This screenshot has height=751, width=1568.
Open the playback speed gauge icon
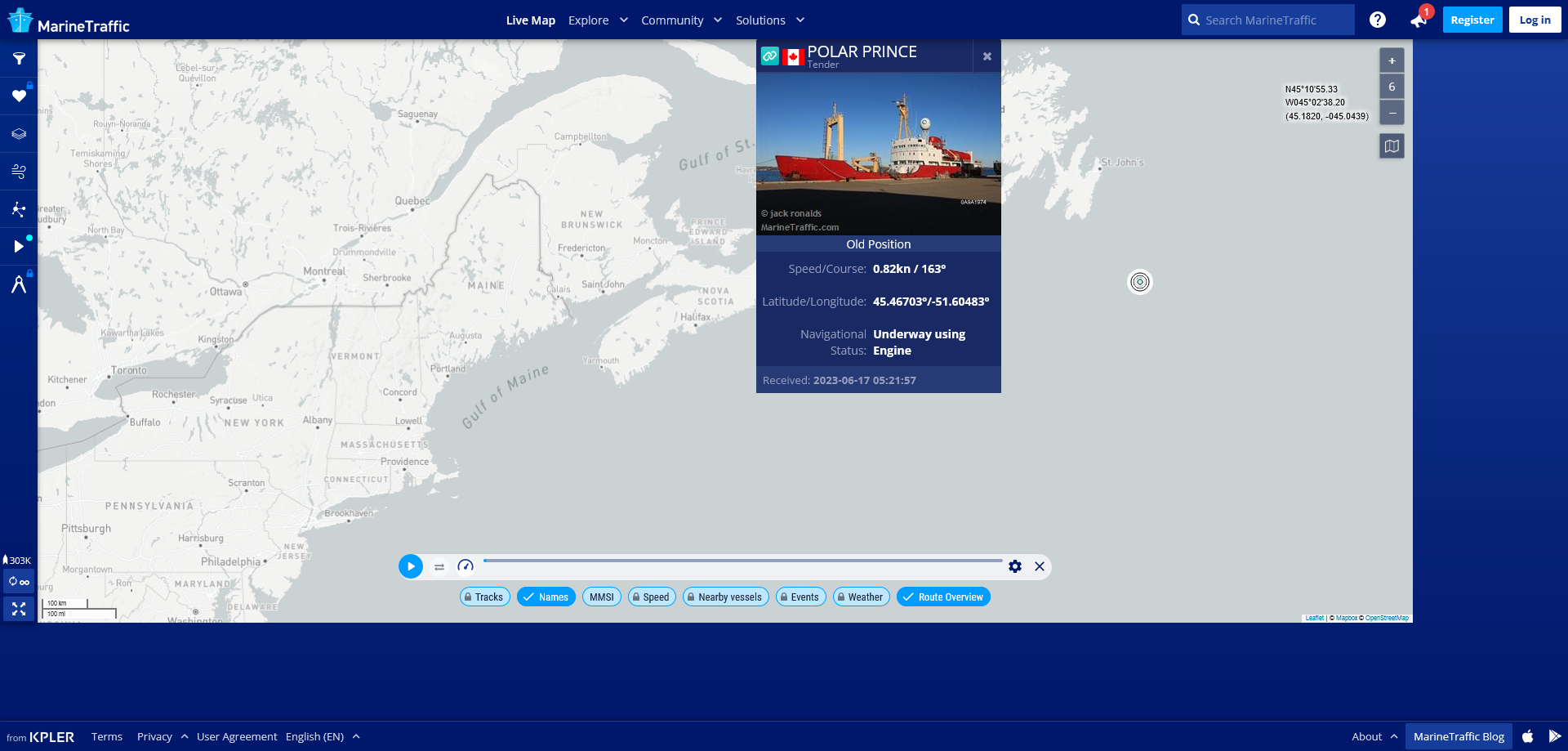pyautogui.click(x=465, y=566)
